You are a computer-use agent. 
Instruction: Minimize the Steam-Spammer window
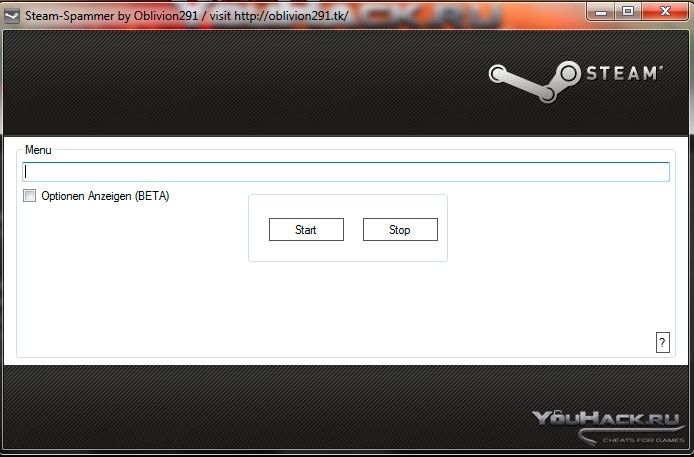601,12
